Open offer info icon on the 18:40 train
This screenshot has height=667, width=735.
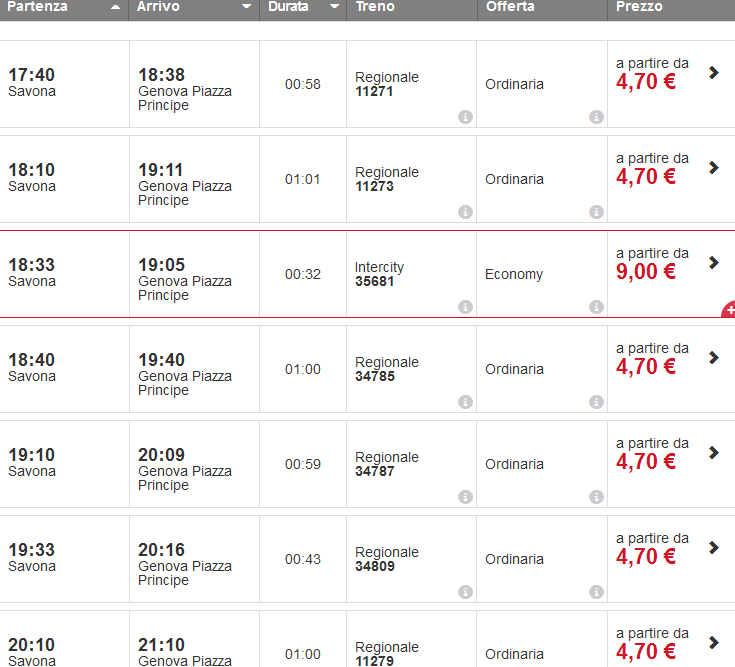point(596,402)
